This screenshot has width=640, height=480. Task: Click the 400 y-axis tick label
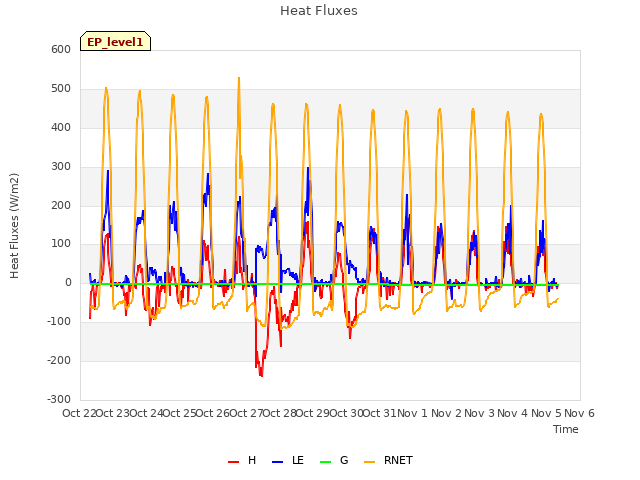point(61,127)
